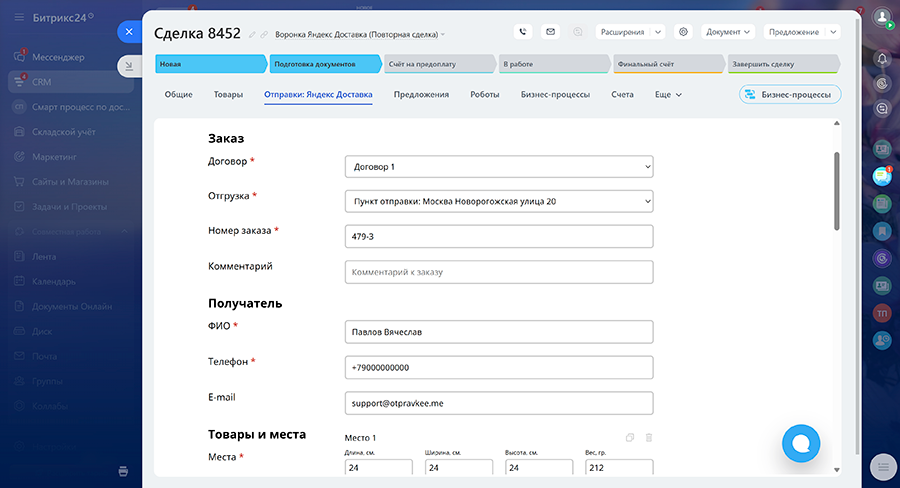Delete Место 1 with trash icon

point(649,437)
